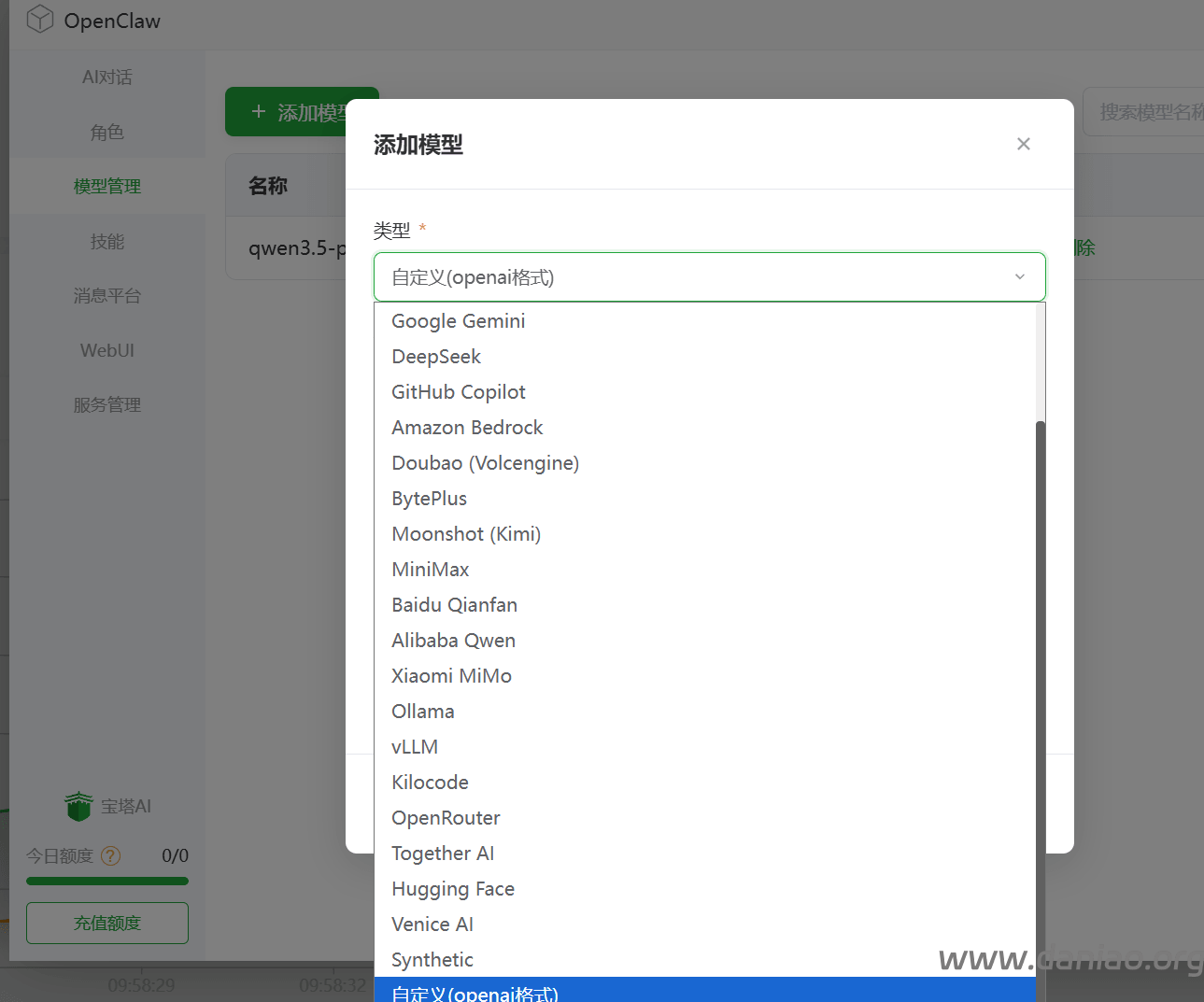1204x1002 pixels.
Task: Choose DeepSeek as the model type
Action: coord(435,357)
